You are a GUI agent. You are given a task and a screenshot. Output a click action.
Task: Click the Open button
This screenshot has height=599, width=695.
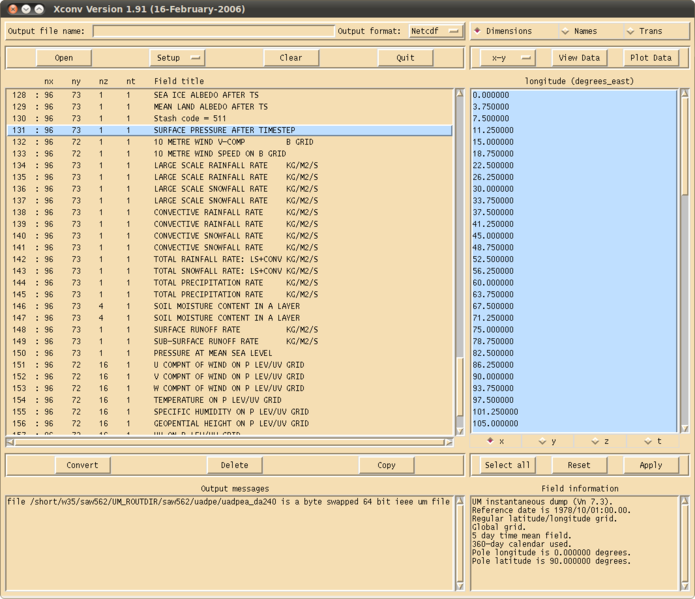(64, 58)
